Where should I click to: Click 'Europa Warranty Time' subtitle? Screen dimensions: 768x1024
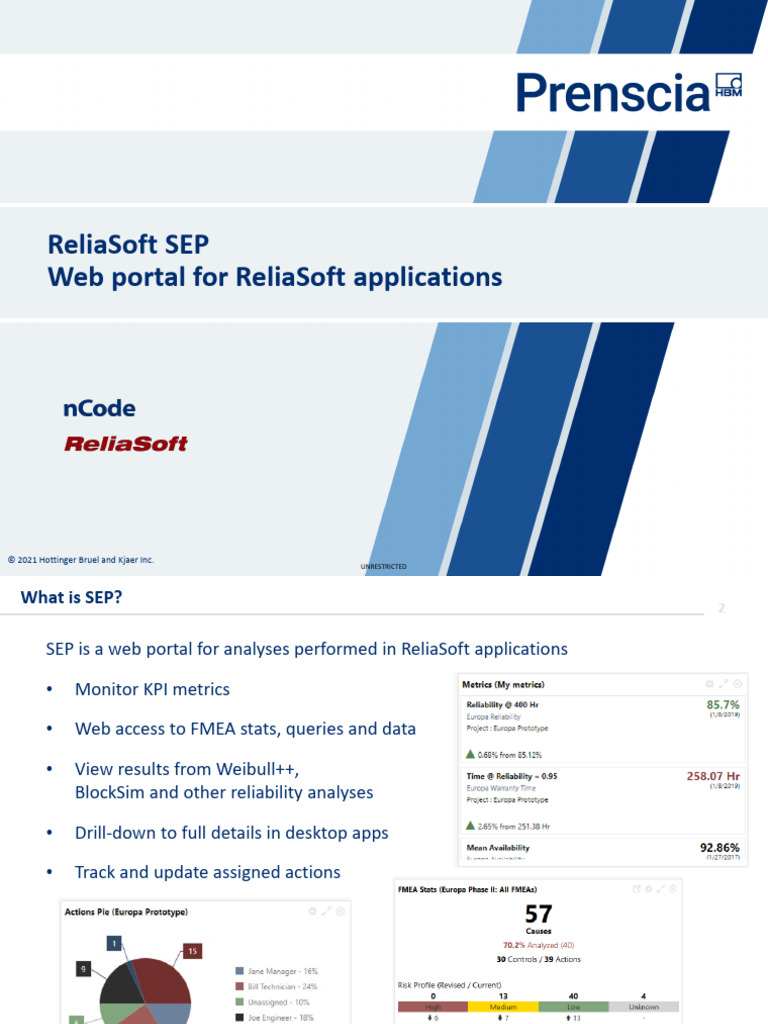tap(501, 788)
